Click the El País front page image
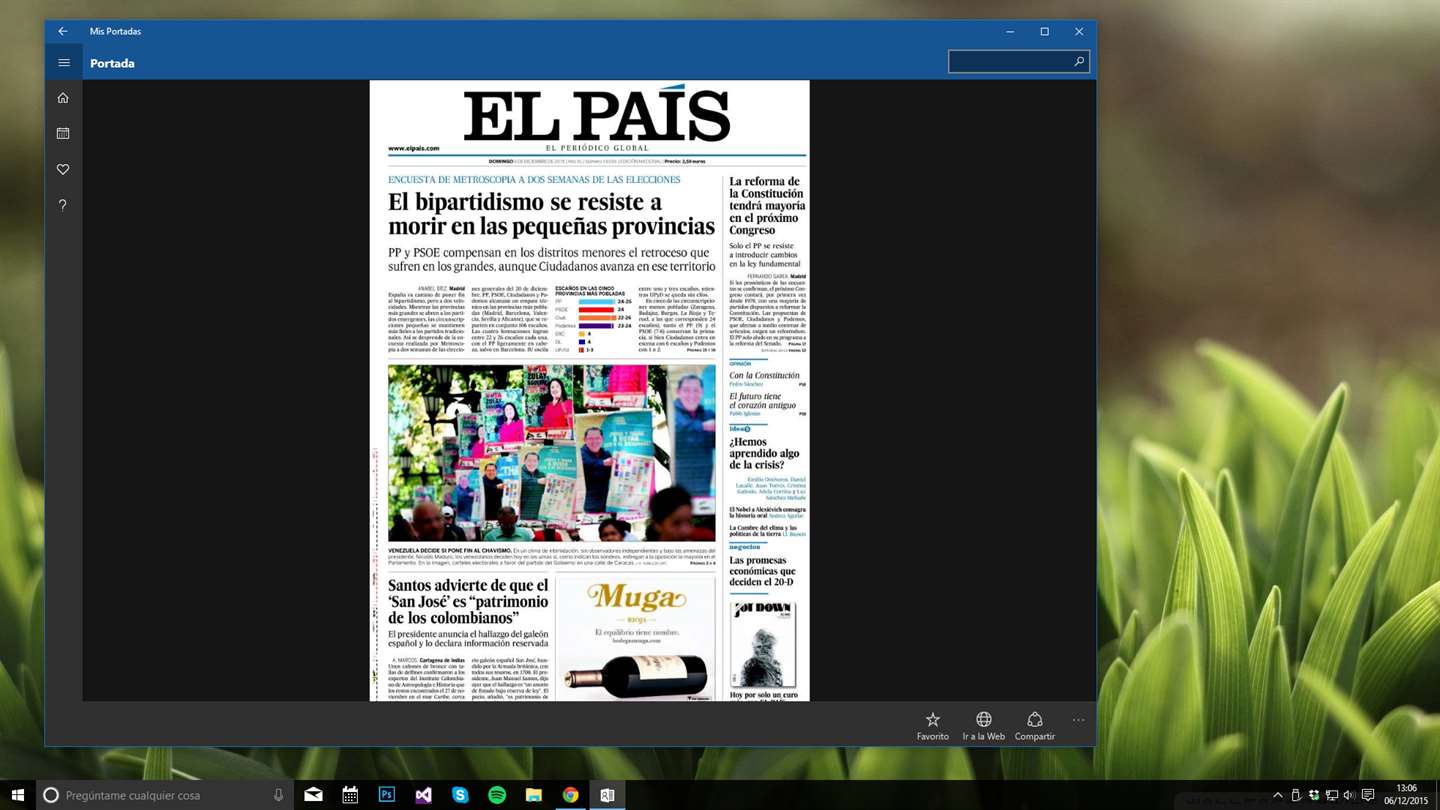1440x810 pixels. [x=589, y=391]
